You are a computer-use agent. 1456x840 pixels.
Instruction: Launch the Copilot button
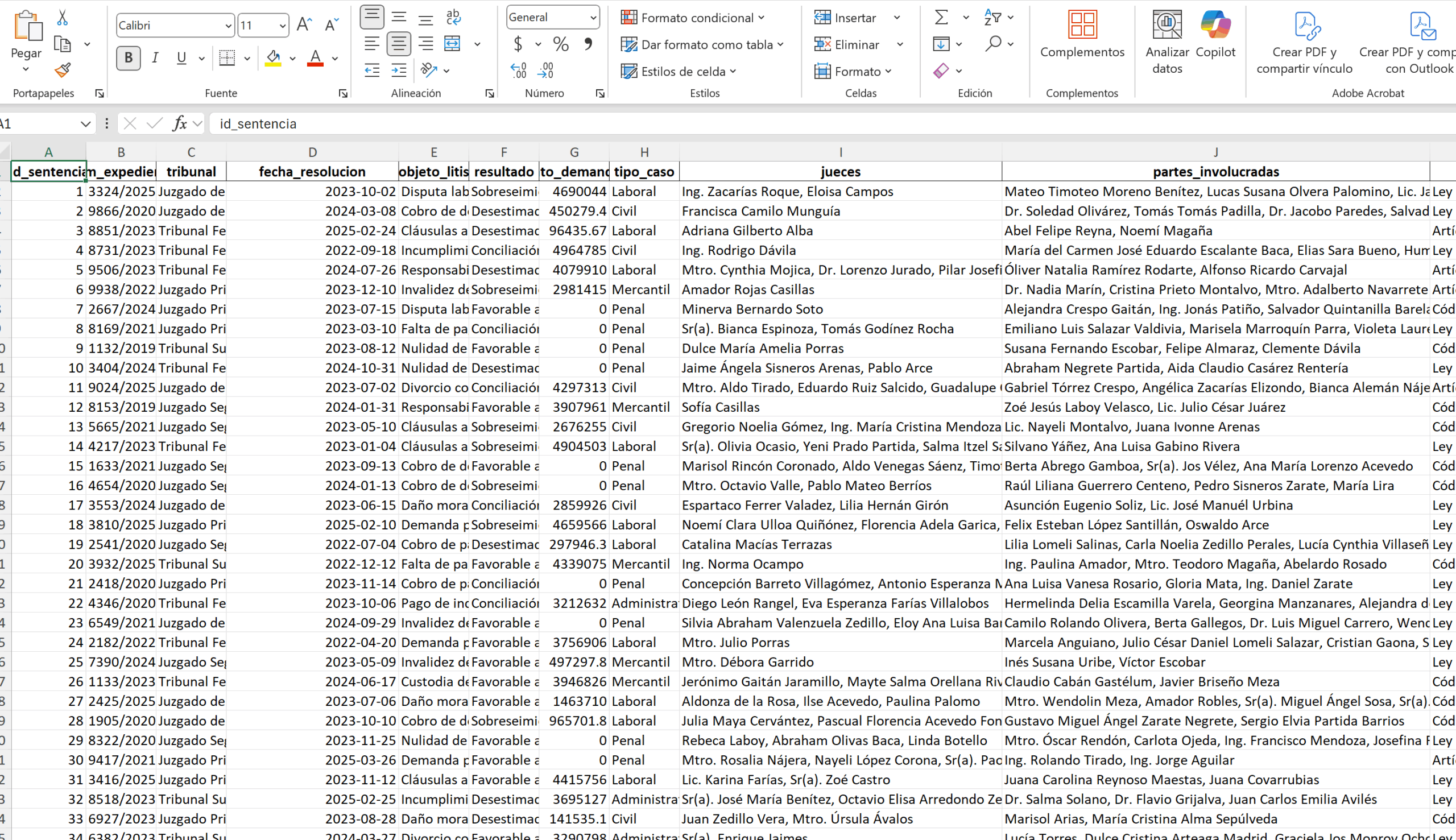[x=1215, y=34]
